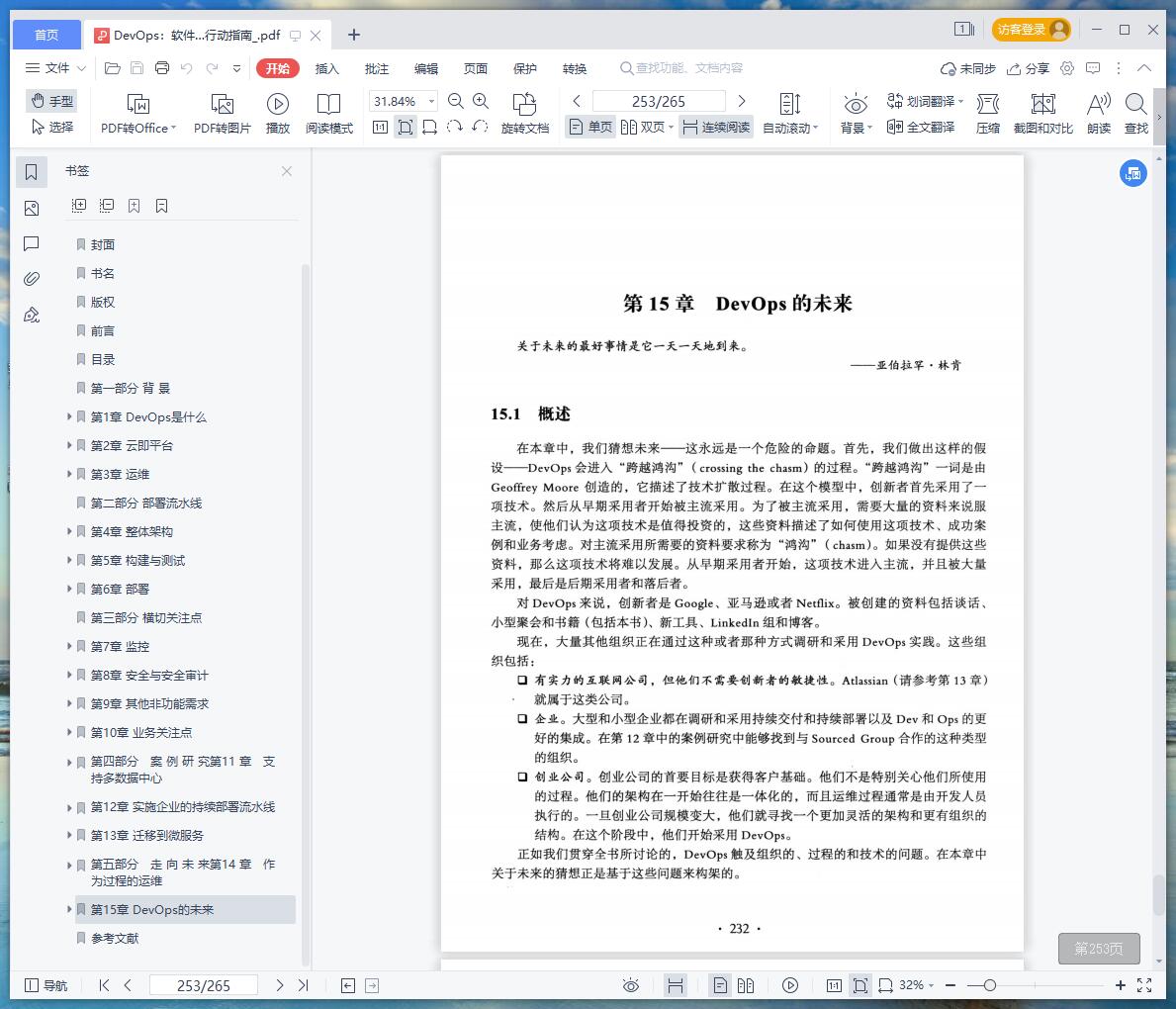Switch to double page view
1176x1009 pixels.
point(647,127)
